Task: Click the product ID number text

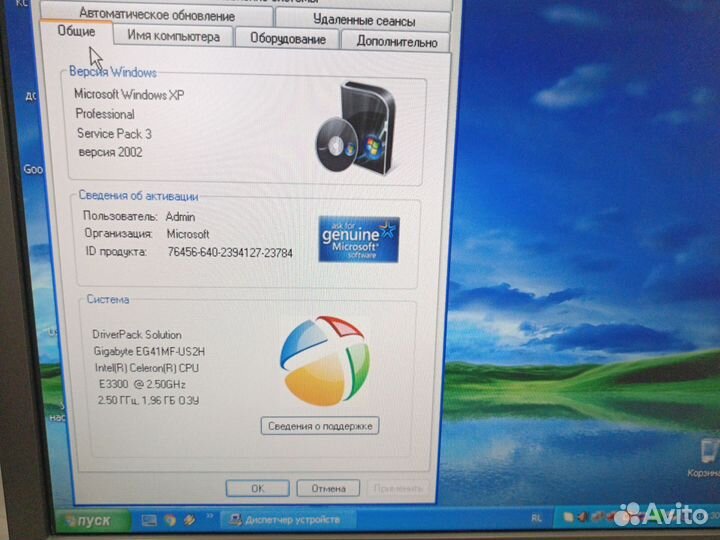Action: tap(229, 253)
